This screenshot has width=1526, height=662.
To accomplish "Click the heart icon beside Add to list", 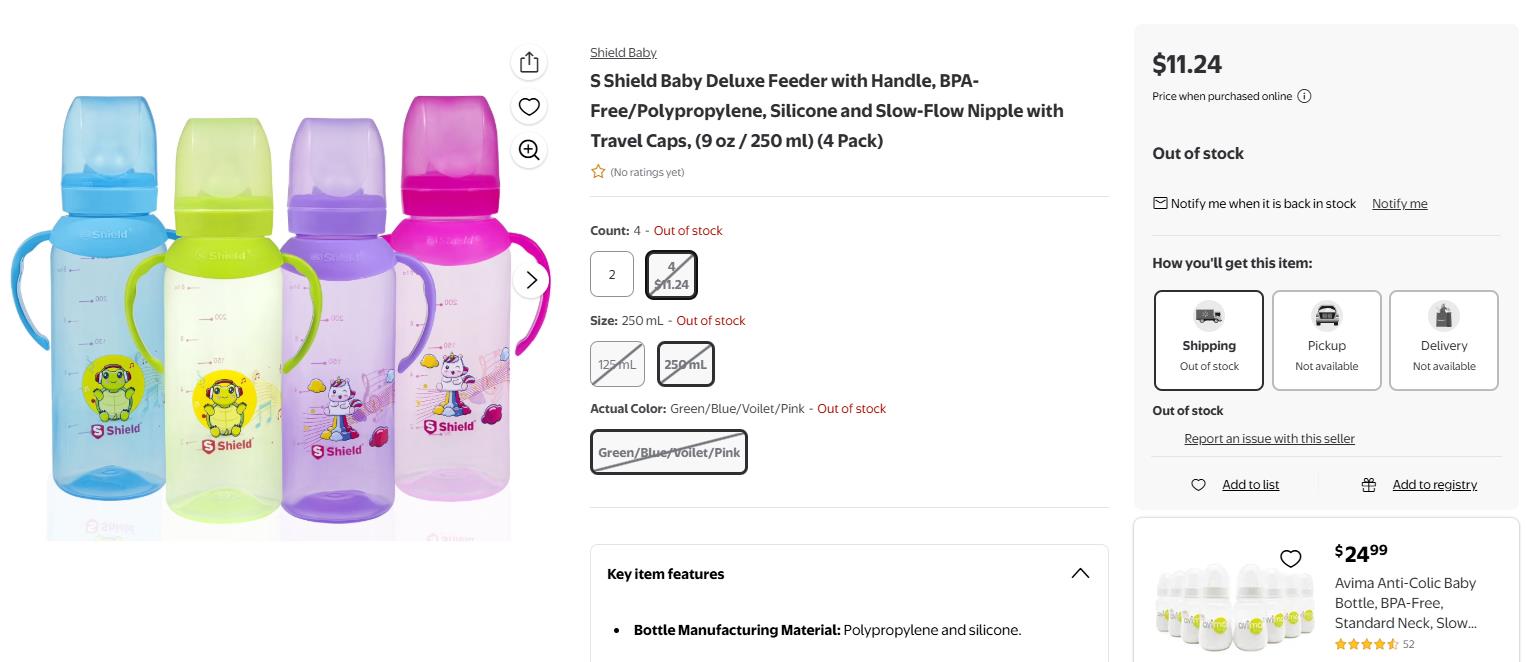I will click(x=1198, y=485).
